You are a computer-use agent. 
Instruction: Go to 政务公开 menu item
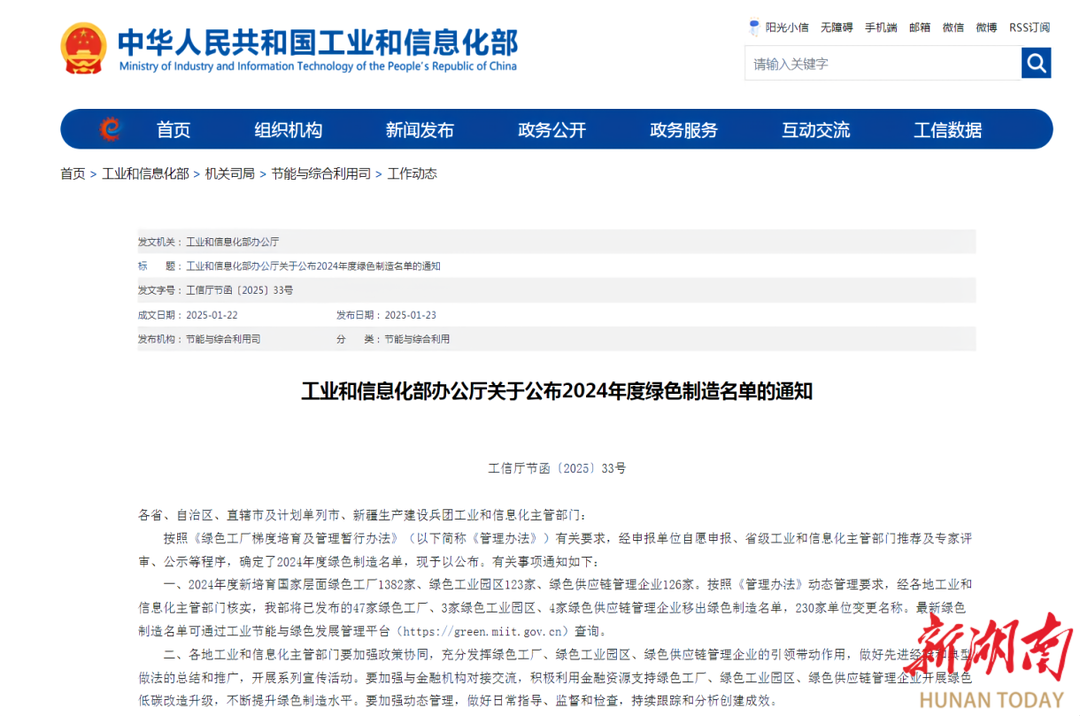552,130
